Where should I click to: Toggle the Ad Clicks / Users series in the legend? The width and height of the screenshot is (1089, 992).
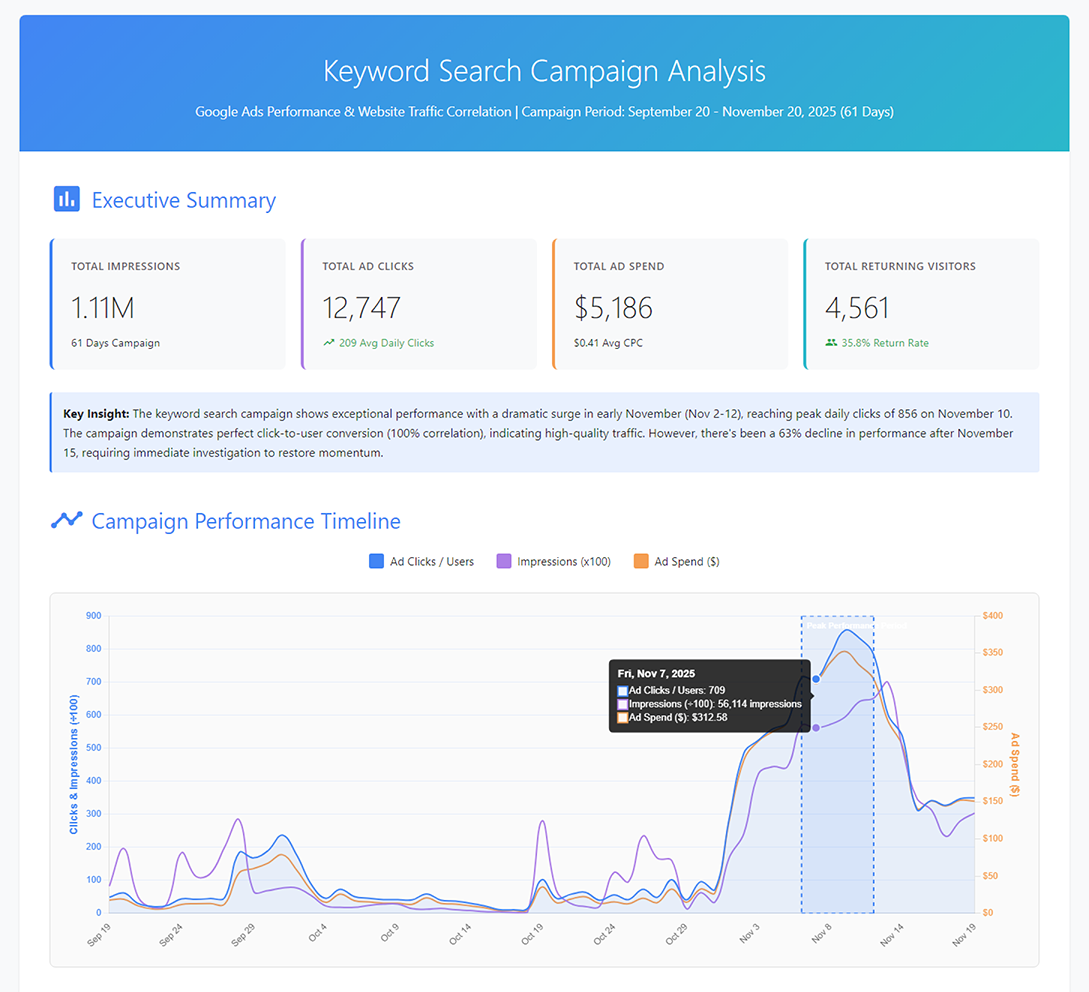click(420, 561)
